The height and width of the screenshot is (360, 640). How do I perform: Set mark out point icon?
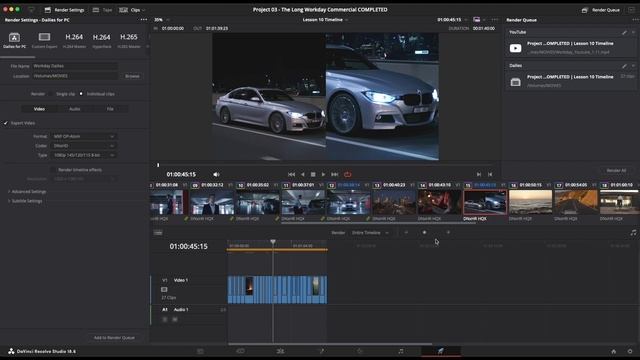pyautogui.click(x=490, y=174)
